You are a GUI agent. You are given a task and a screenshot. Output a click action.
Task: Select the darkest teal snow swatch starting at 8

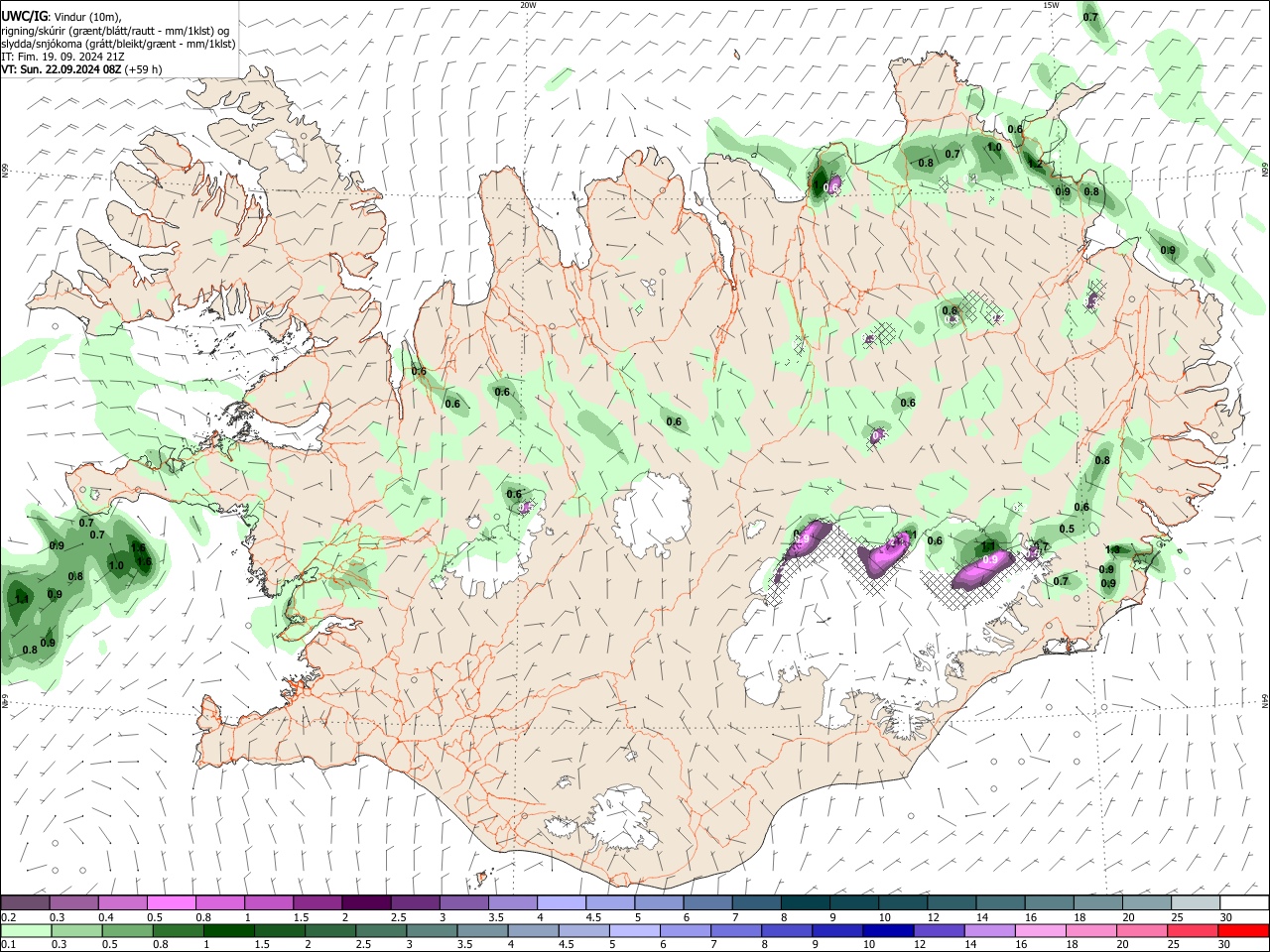pos(806,903)
